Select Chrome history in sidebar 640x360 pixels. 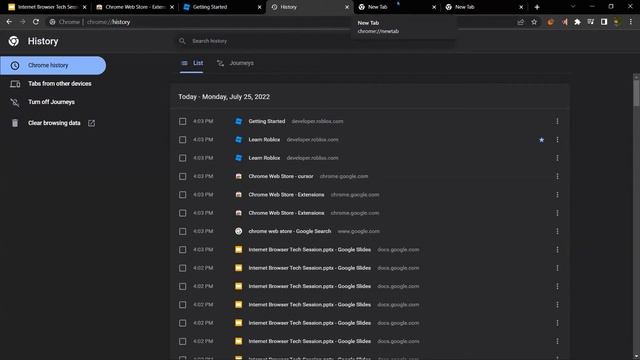53,65
